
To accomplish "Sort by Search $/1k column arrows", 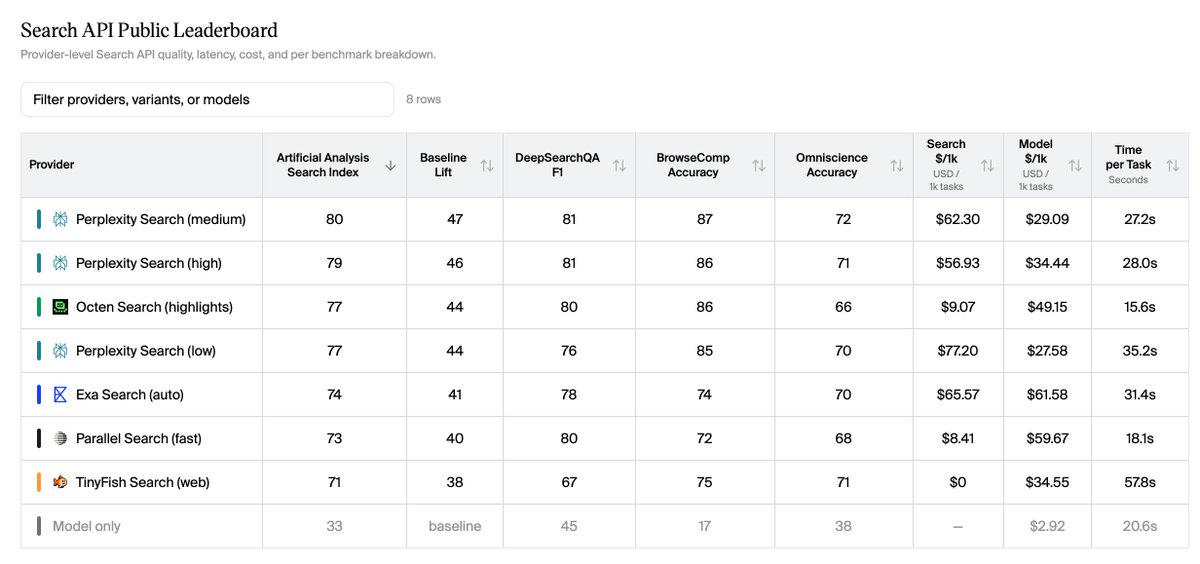I will pos(987,165).
